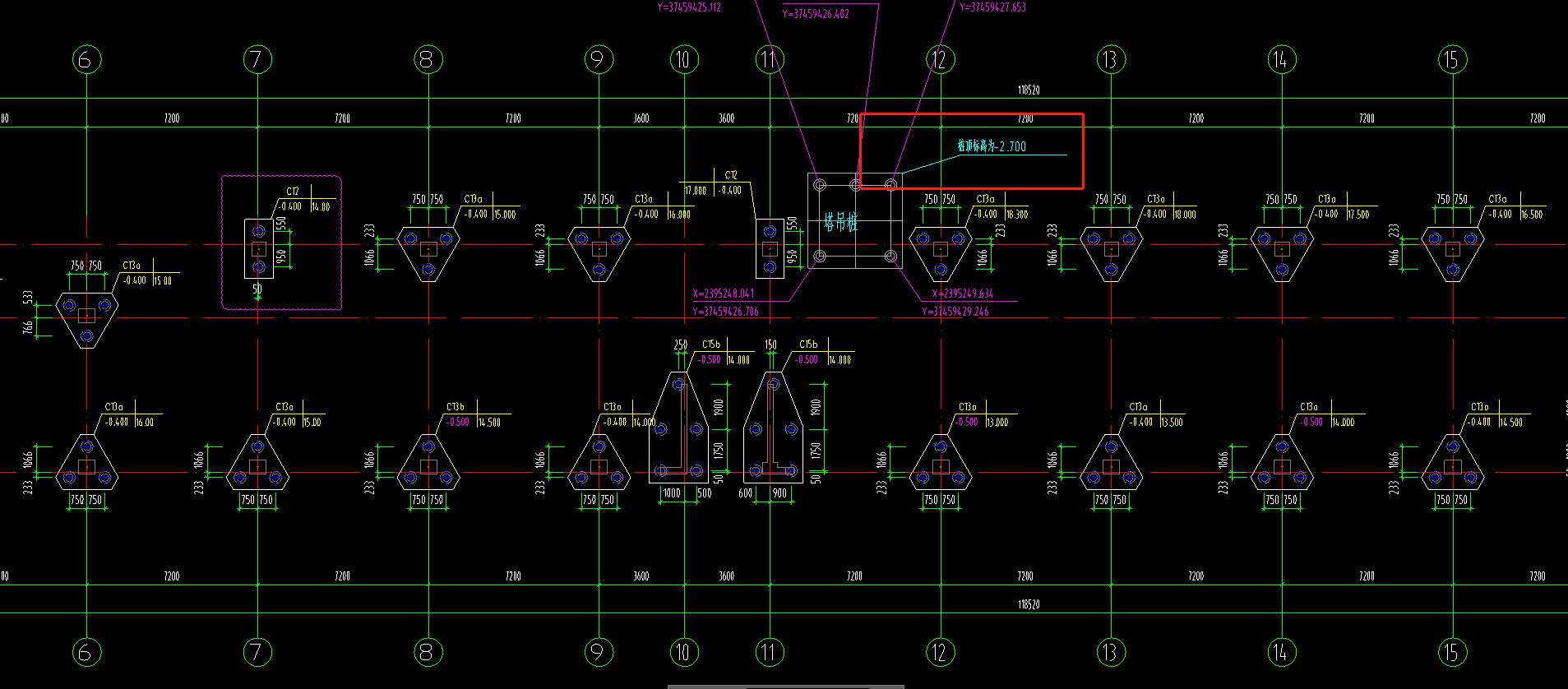This screenshot has height=689, width=1568.
Task: Click coordinate text Y=37459429.246
Action: click(x=955, y=312)
